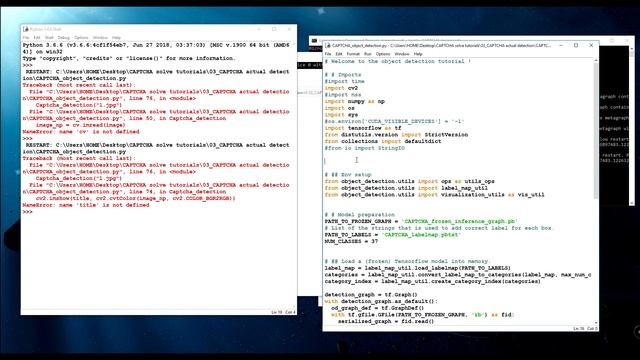Click the 'import sys' line in the editor
640x360 pixels.
[x=341, y=115]
